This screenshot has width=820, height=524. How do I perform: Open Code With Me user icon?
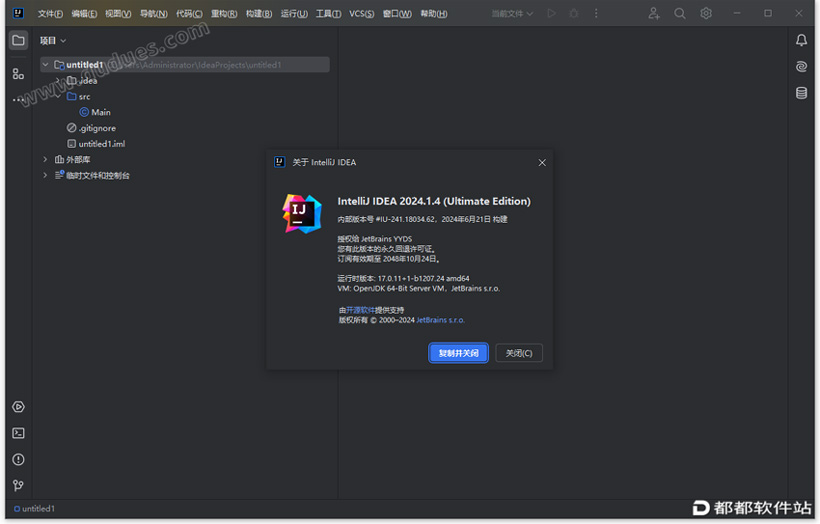pos(654,14)
